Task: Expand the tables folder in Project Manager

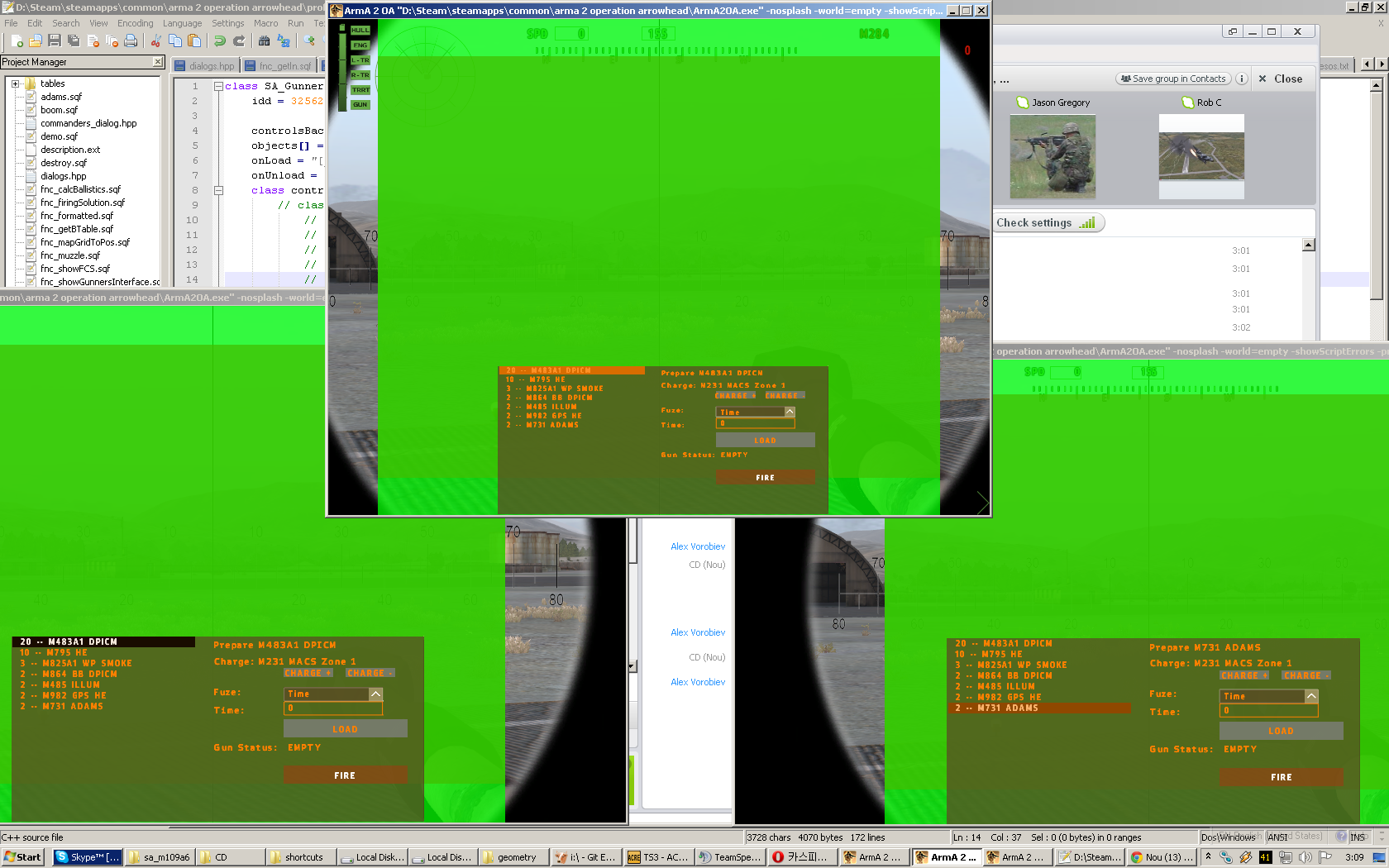Action: point(15,83)
